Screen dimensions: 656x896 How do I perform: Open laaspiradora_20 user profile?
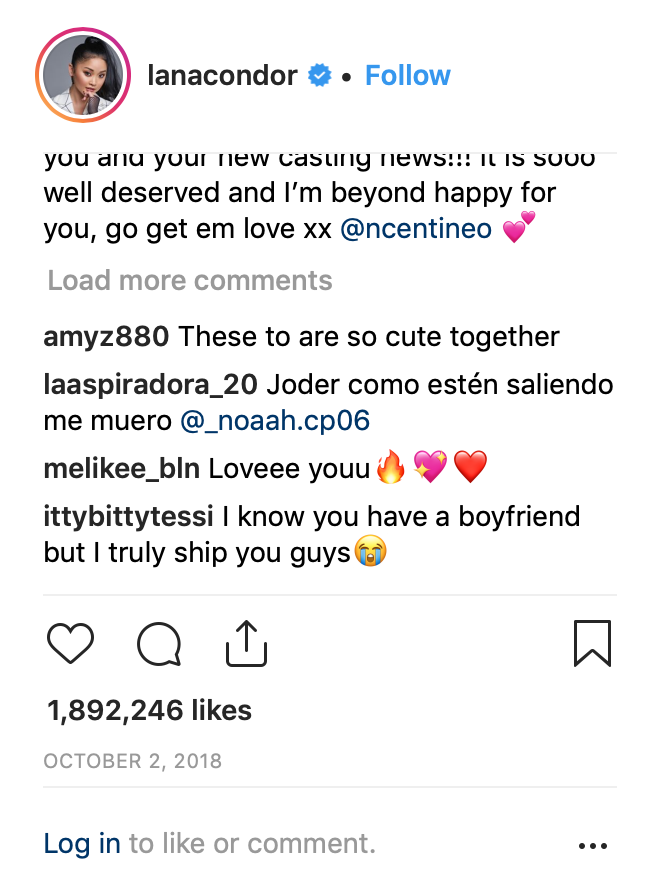point(150,385)
